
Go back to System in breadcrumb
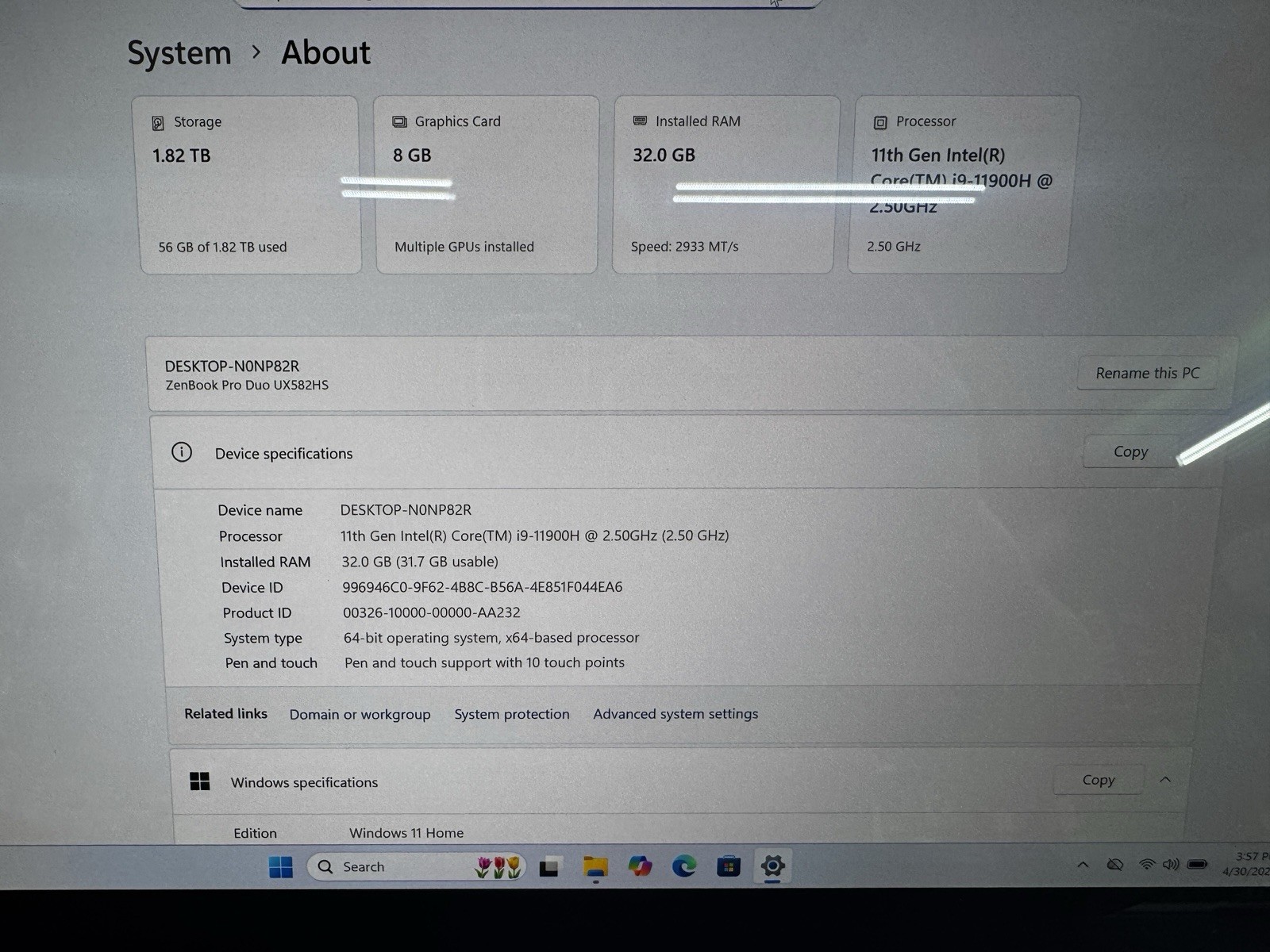[179, 53]
